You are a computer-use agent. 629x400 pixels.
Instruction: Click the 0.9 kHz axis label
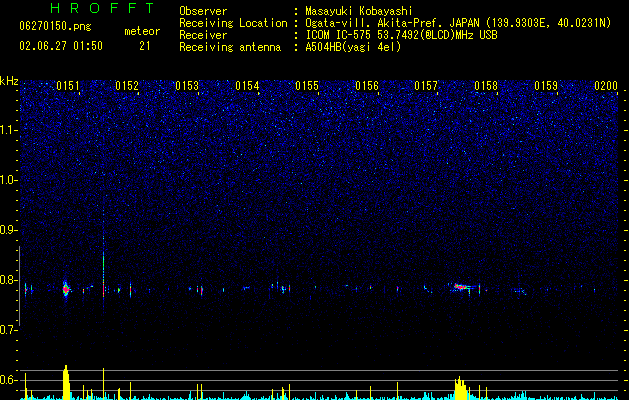pyautogui.click(x=9, y=230)
